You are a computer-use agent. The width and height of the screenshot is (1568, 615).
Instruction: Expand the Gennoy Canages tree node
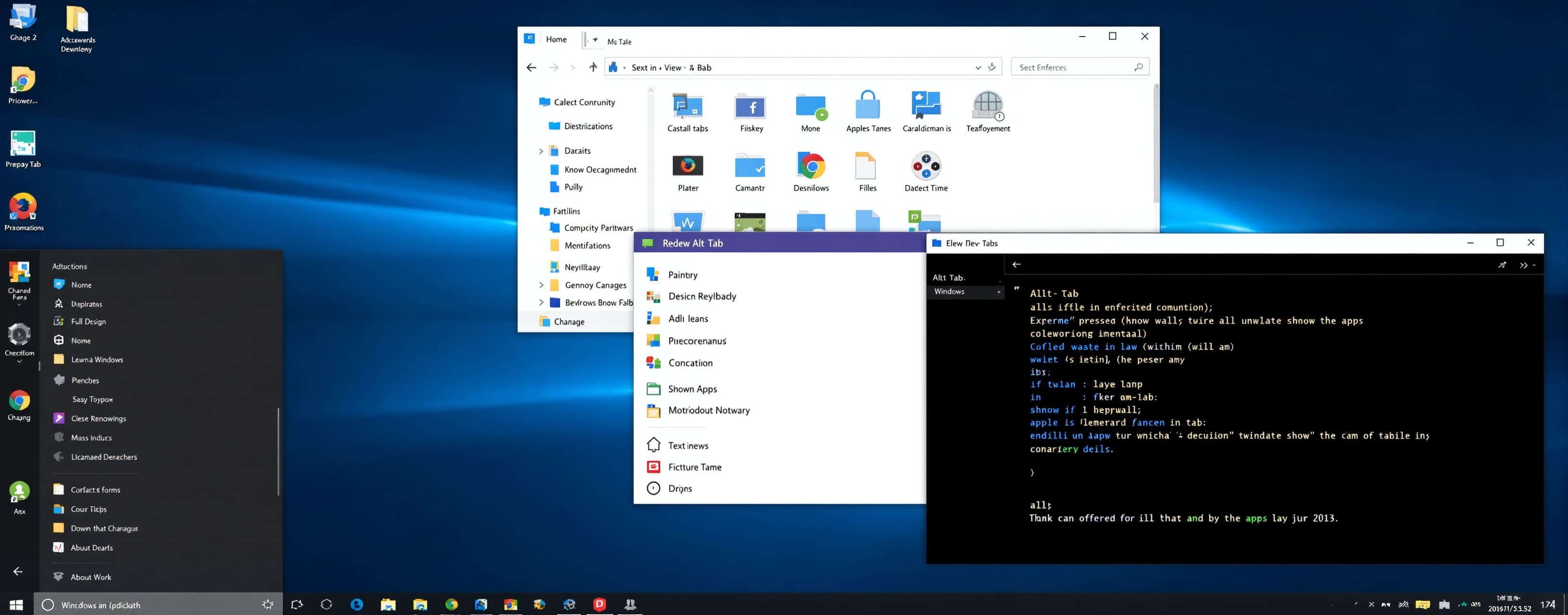[x=540, y=285]
